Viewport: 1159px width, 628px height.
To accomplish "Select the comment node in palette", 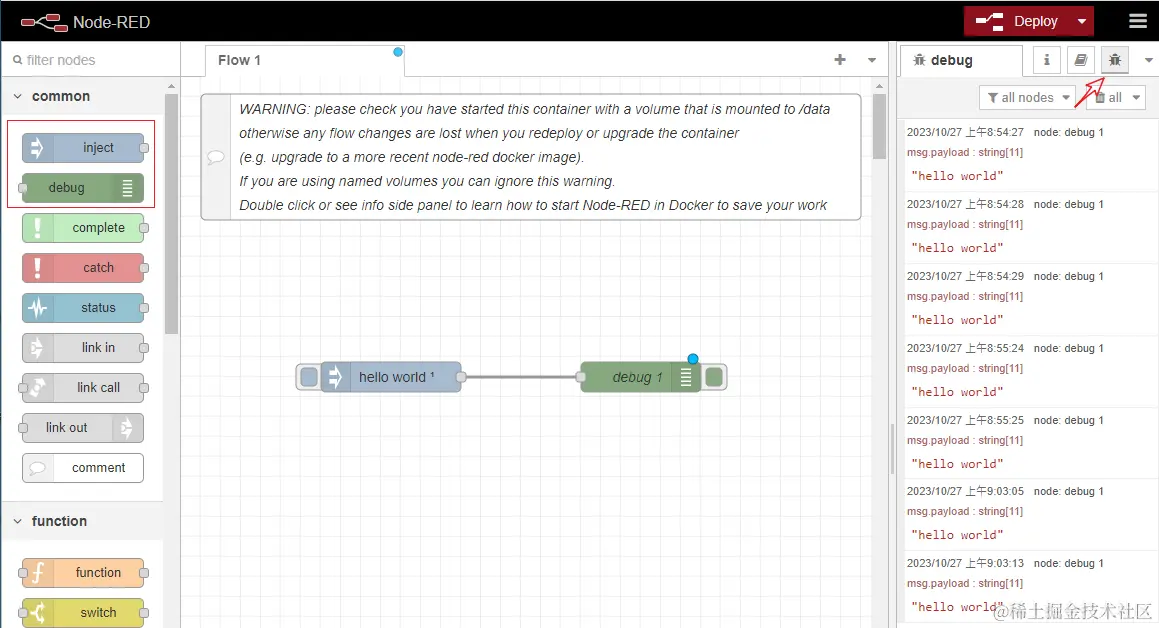I will (x=83, y=468).
